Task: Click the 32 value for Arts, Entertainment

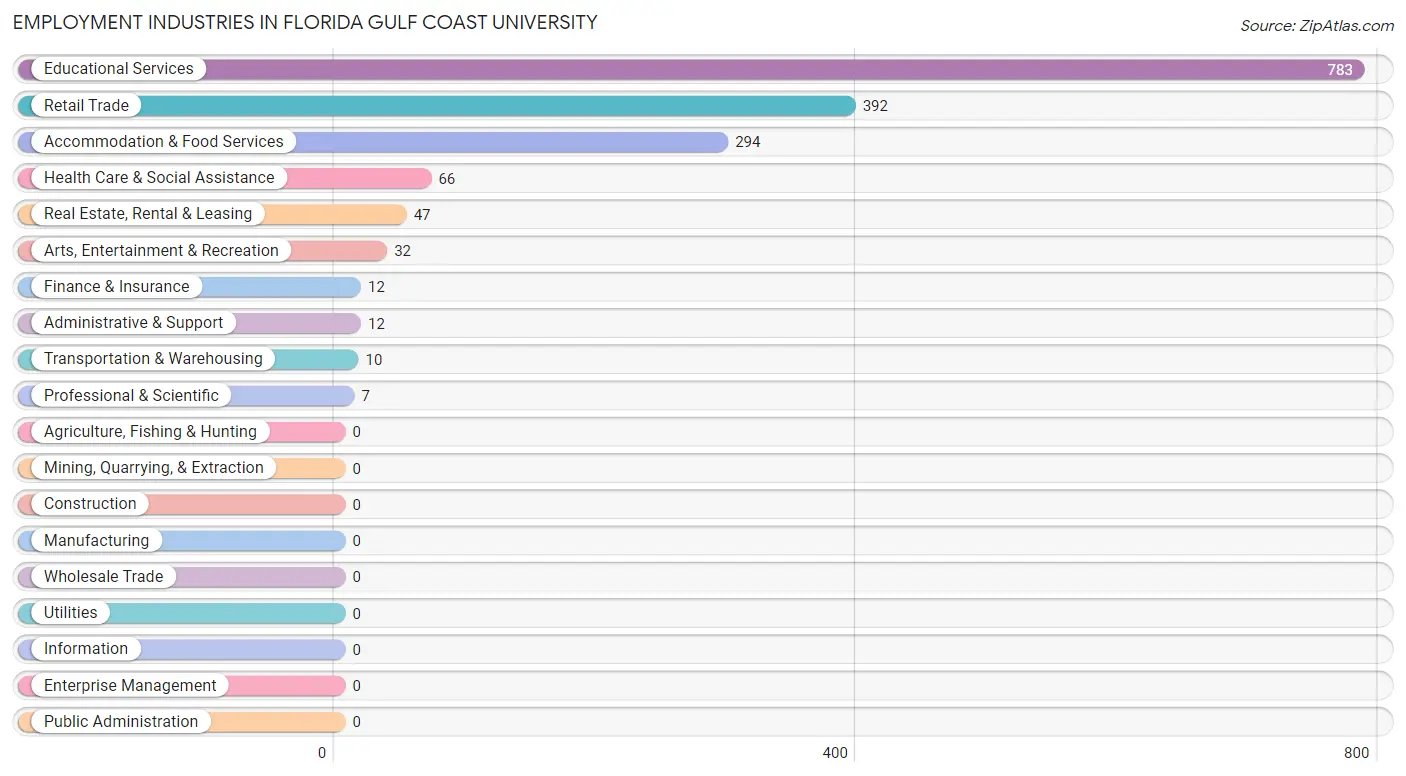Action: 402,251
